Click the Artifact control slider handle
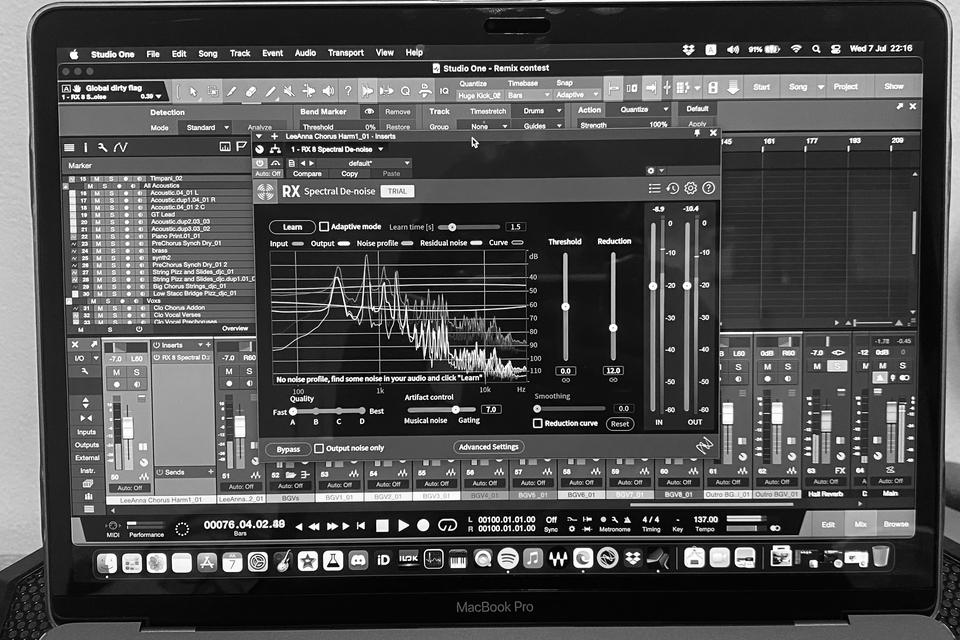Viewport: 960px width, 640px height. coord(456,409)
